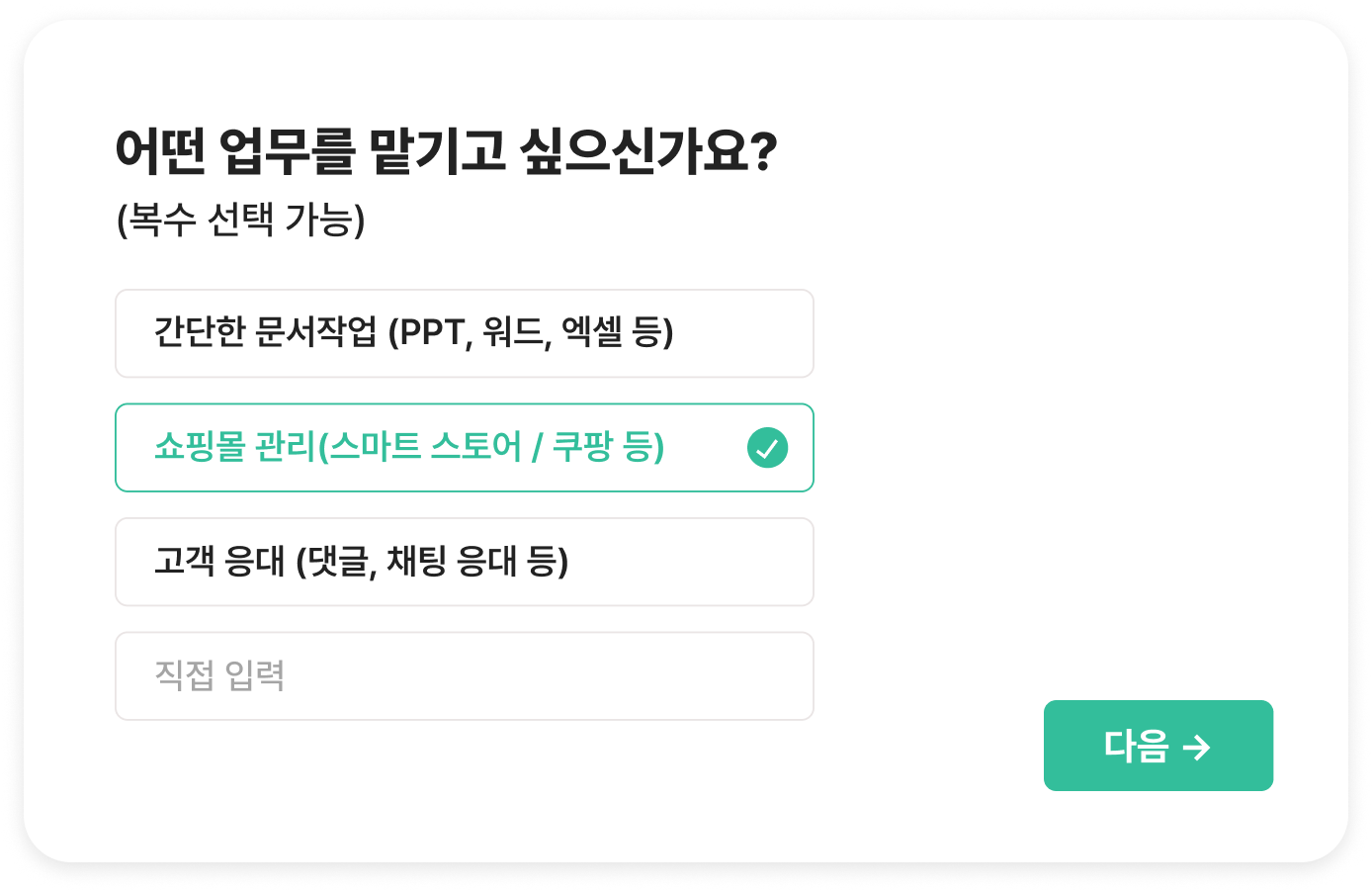Image resolution: width=1372 pixels, height=890 pixels.
Task: Click the 쇼핑몰 관리 green label text
Action: click(409, 448)
